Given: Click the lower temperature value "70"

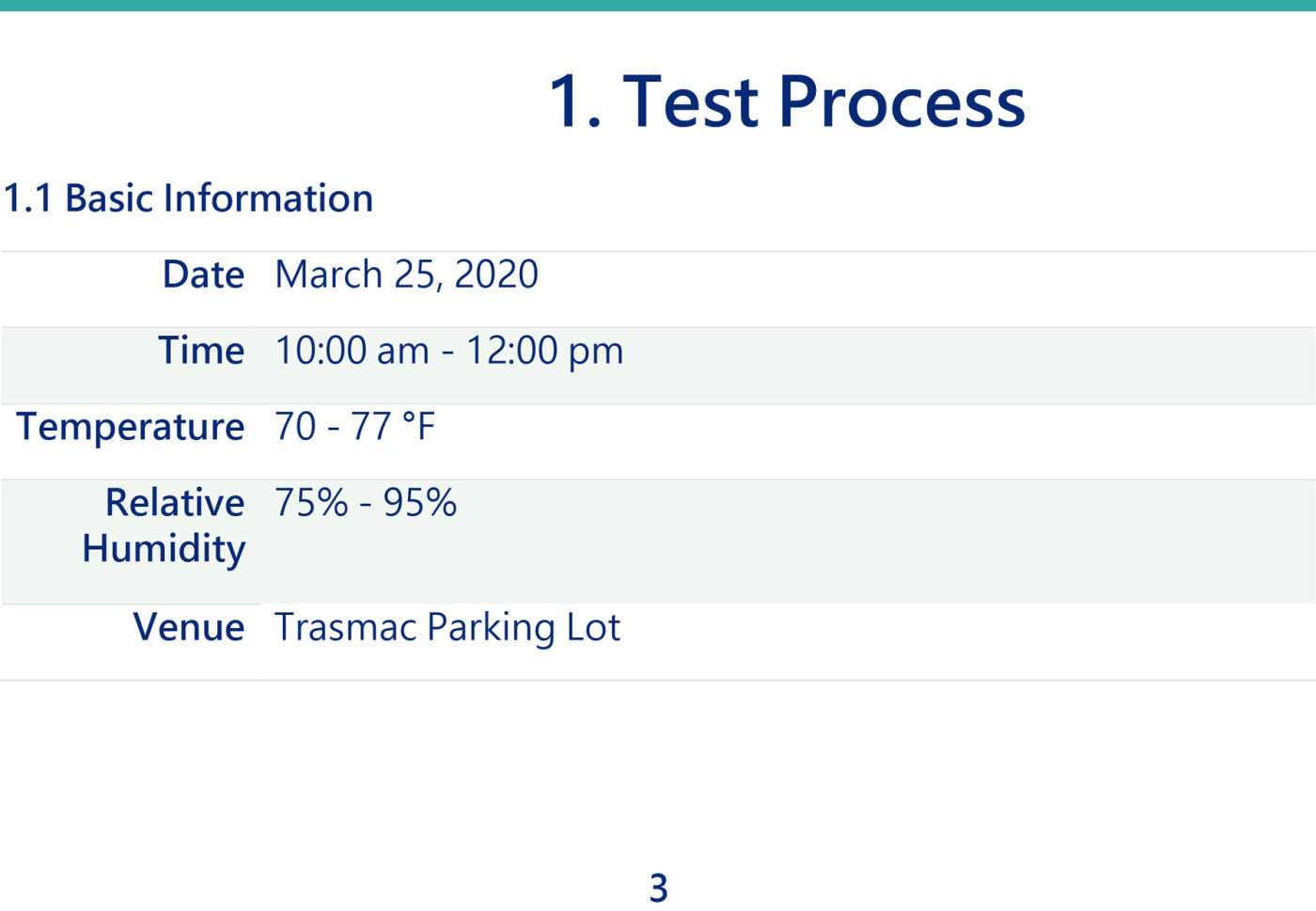Looking at the screenshot, I should point(295,427).
